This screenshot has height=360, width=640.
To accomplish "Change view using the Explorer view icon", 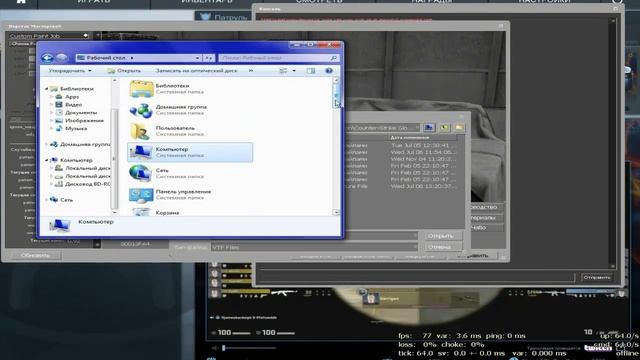I will click(x=283, y=71).
